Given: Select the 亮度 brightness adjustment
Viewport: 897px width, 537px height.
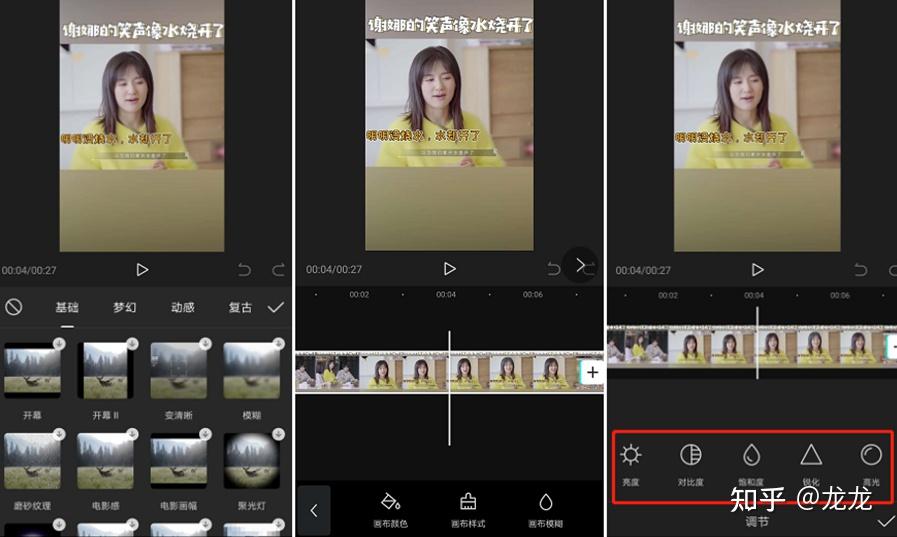Looking at the screenshot, I should click(630, 465).
